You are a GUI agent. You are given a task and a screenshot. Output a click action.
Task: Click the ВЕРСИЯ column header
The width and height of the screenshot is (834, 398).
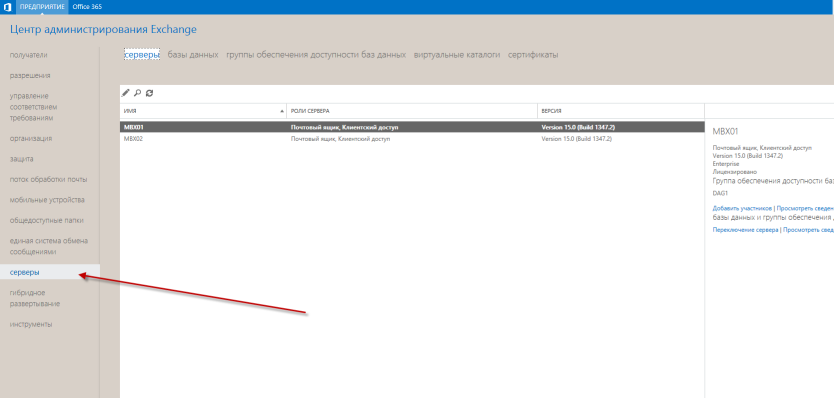[x=621, y=111]
